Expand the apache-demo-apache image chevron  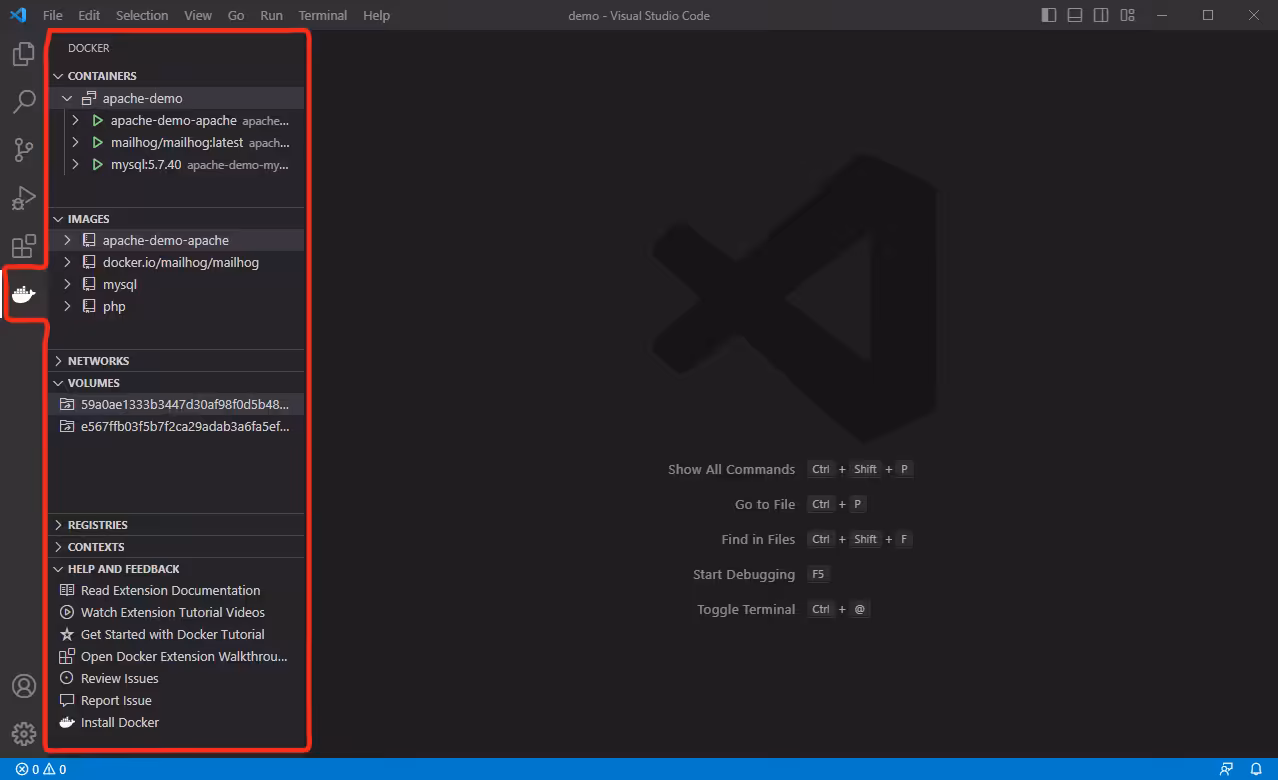(67, 240)
